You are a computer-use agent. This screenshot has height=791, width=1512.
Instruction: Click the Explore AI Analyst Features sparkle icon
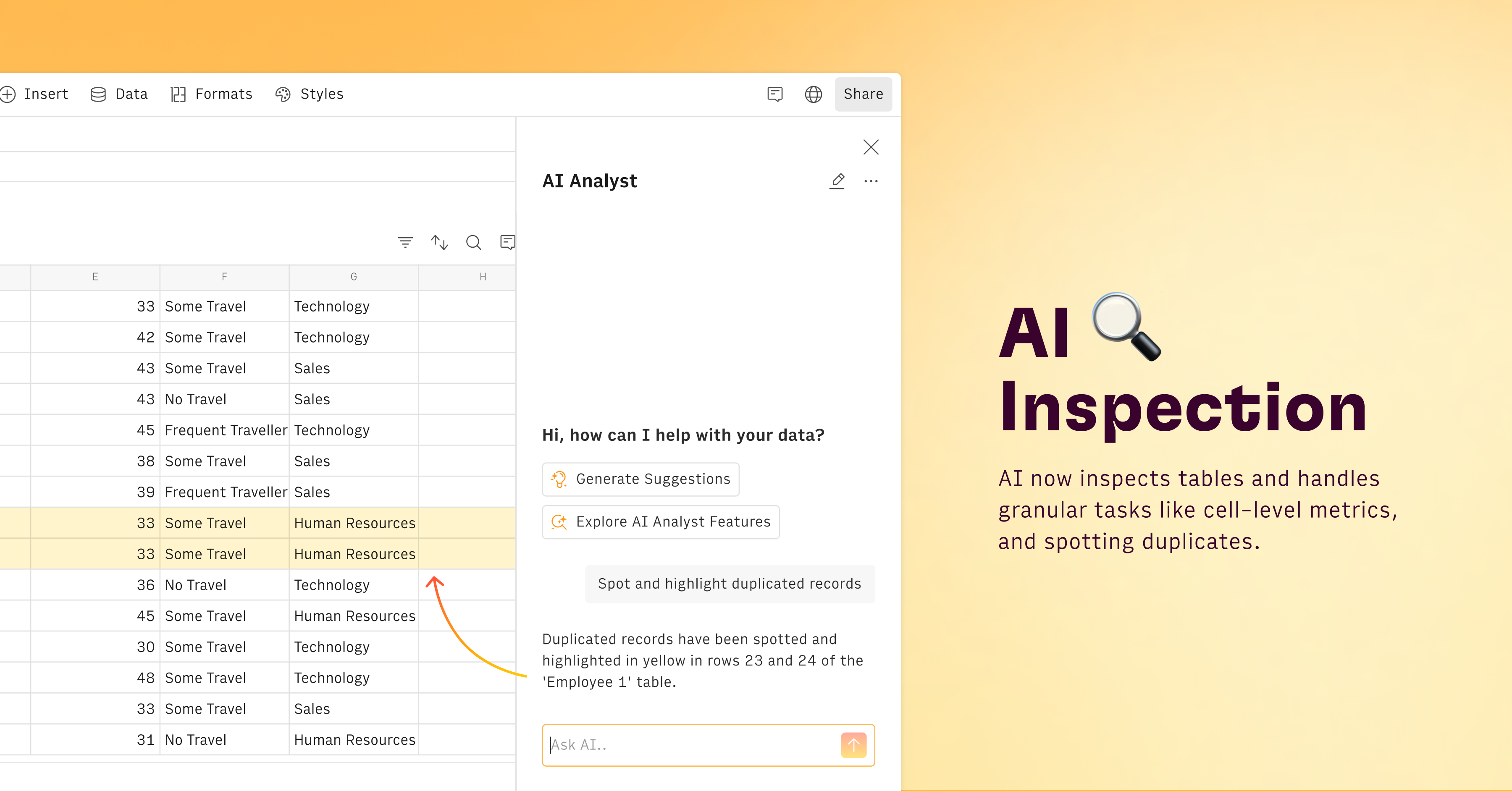[559, 521]
